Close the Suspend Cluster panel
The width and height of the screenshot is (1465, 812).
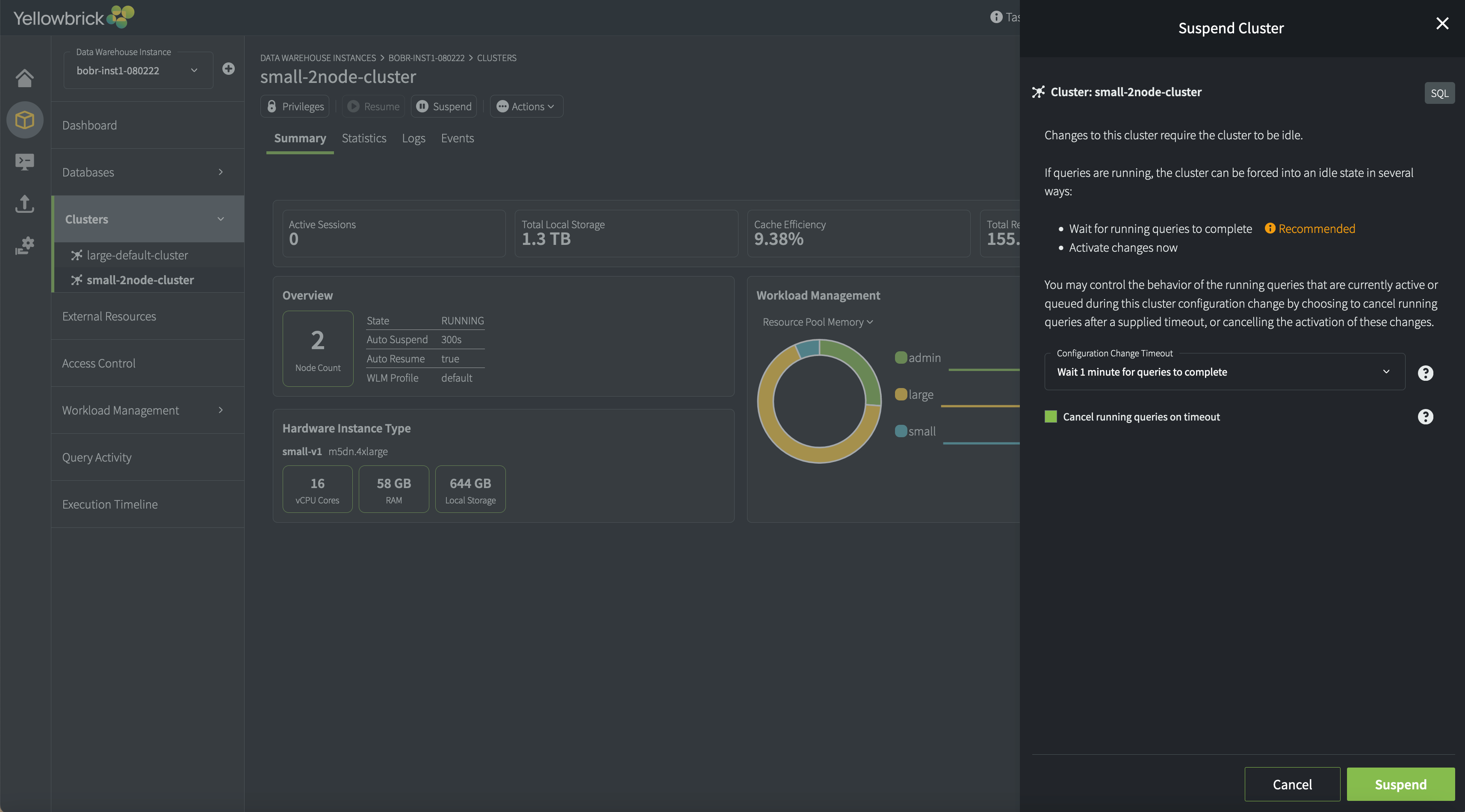point(1441,24)
